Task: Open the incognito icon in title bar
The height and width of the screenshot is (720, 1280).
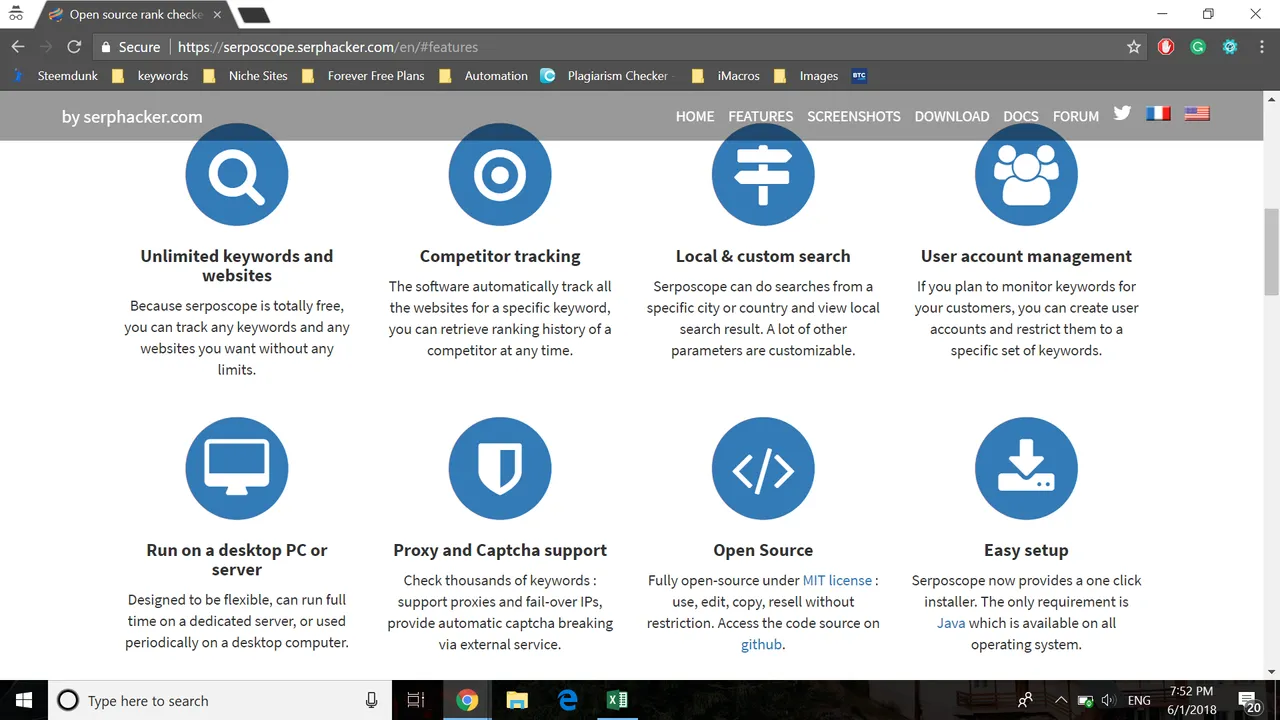Action: 16,14
